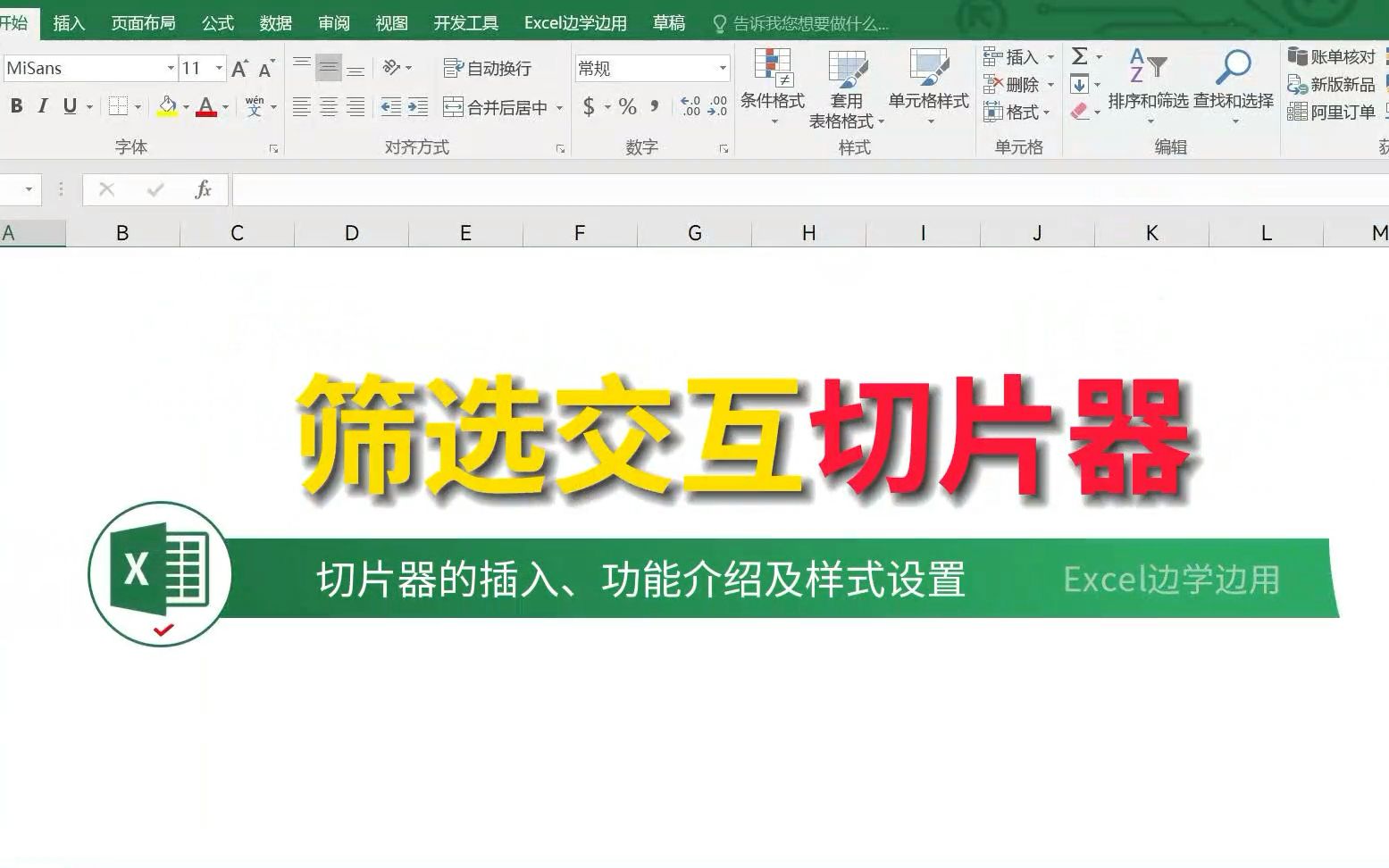
Task: Apply currency dollar format
Action: pyautogui.click(x=589, y=107)
